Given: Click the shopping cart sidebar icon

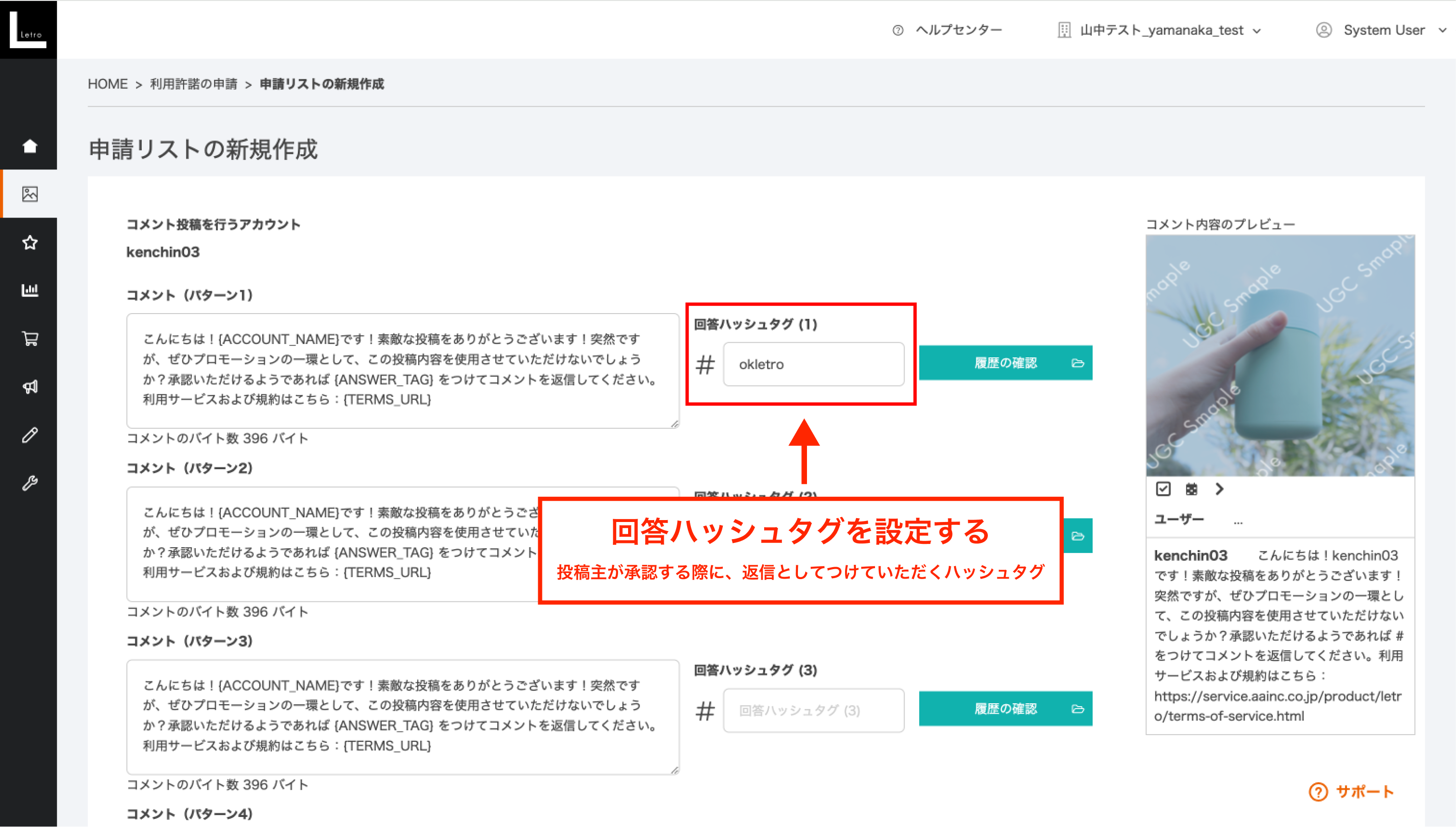Looking at the screenshot, I should point(30,338).
